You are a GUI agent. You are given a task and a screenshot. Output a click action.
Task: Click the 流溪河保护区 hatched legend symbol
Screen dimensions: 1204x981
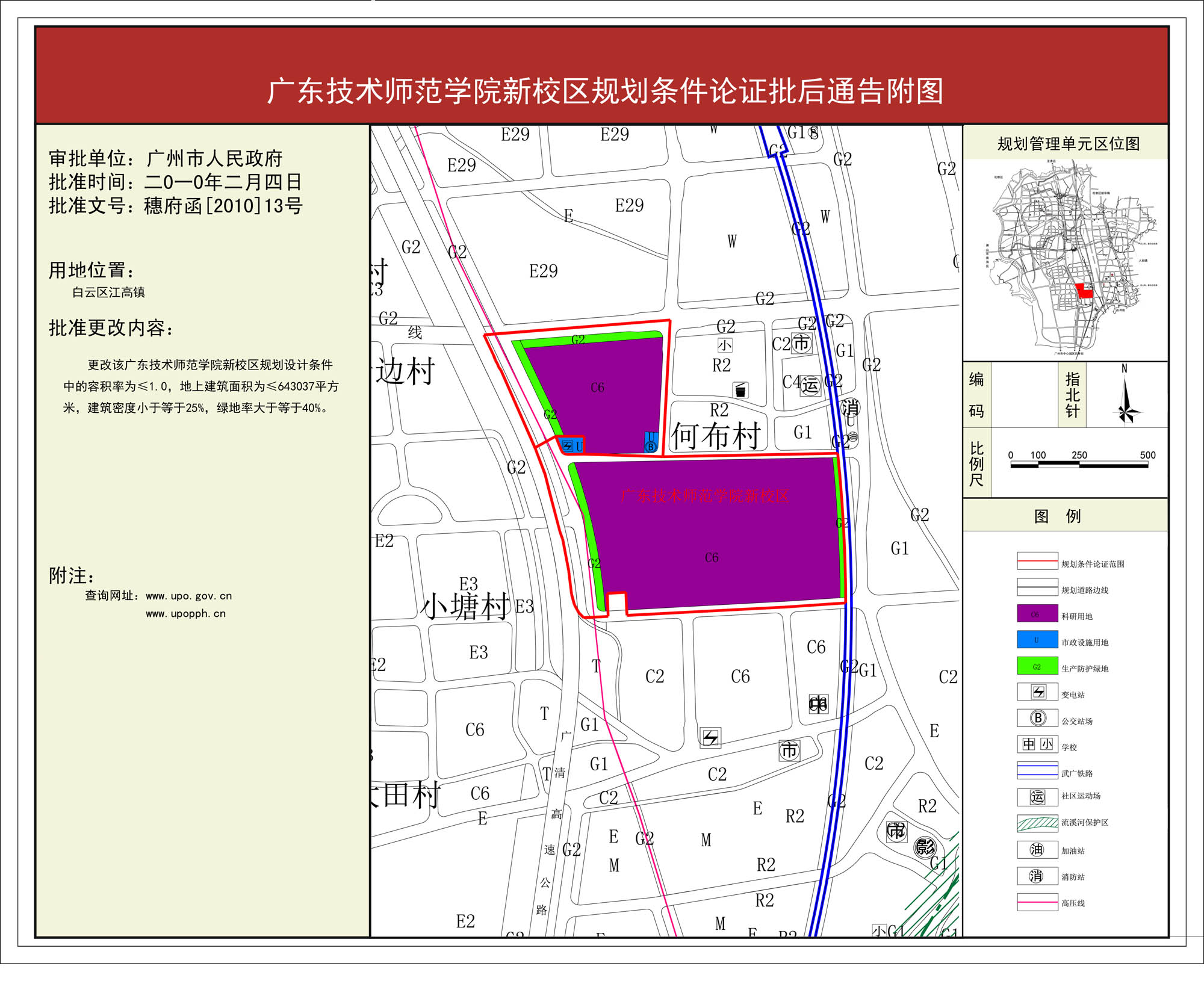1037,823
